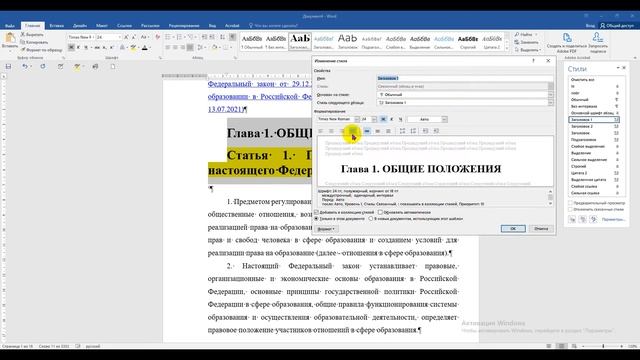Viewport: 640px width, 360px height.
Task: Open the File (Файл) tab
Action: pyautogui.click(x=10, y=25)
